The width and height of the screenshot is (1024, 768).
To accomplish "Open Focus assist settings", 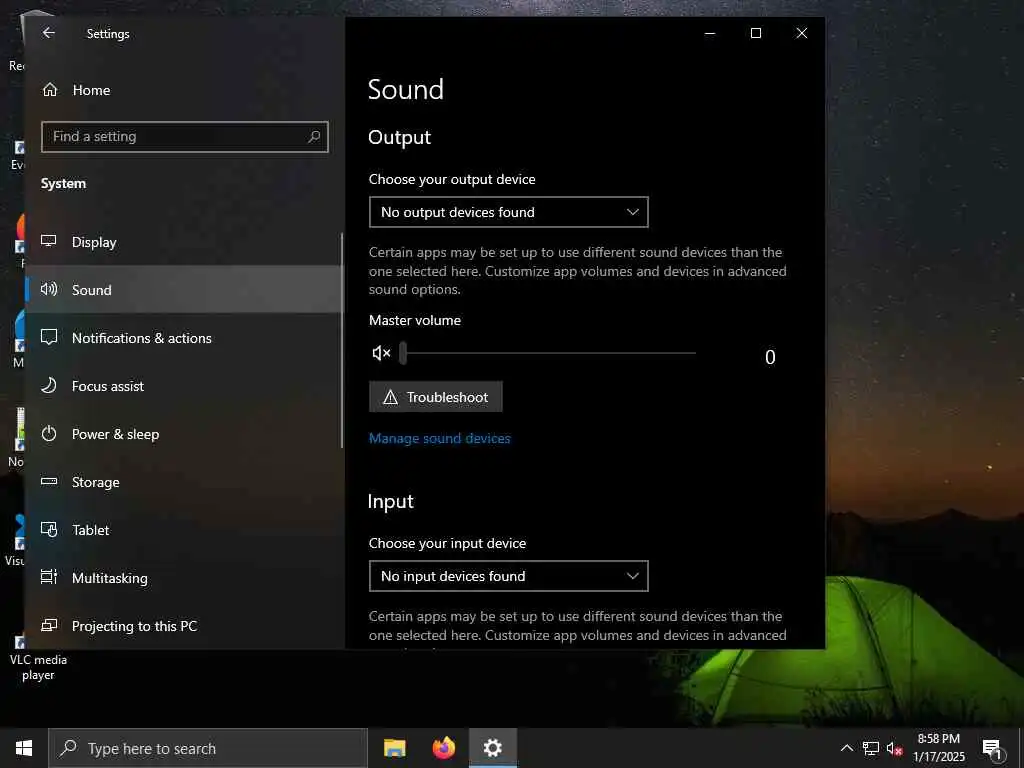I will pyautogui.click(x=184, y=386).
